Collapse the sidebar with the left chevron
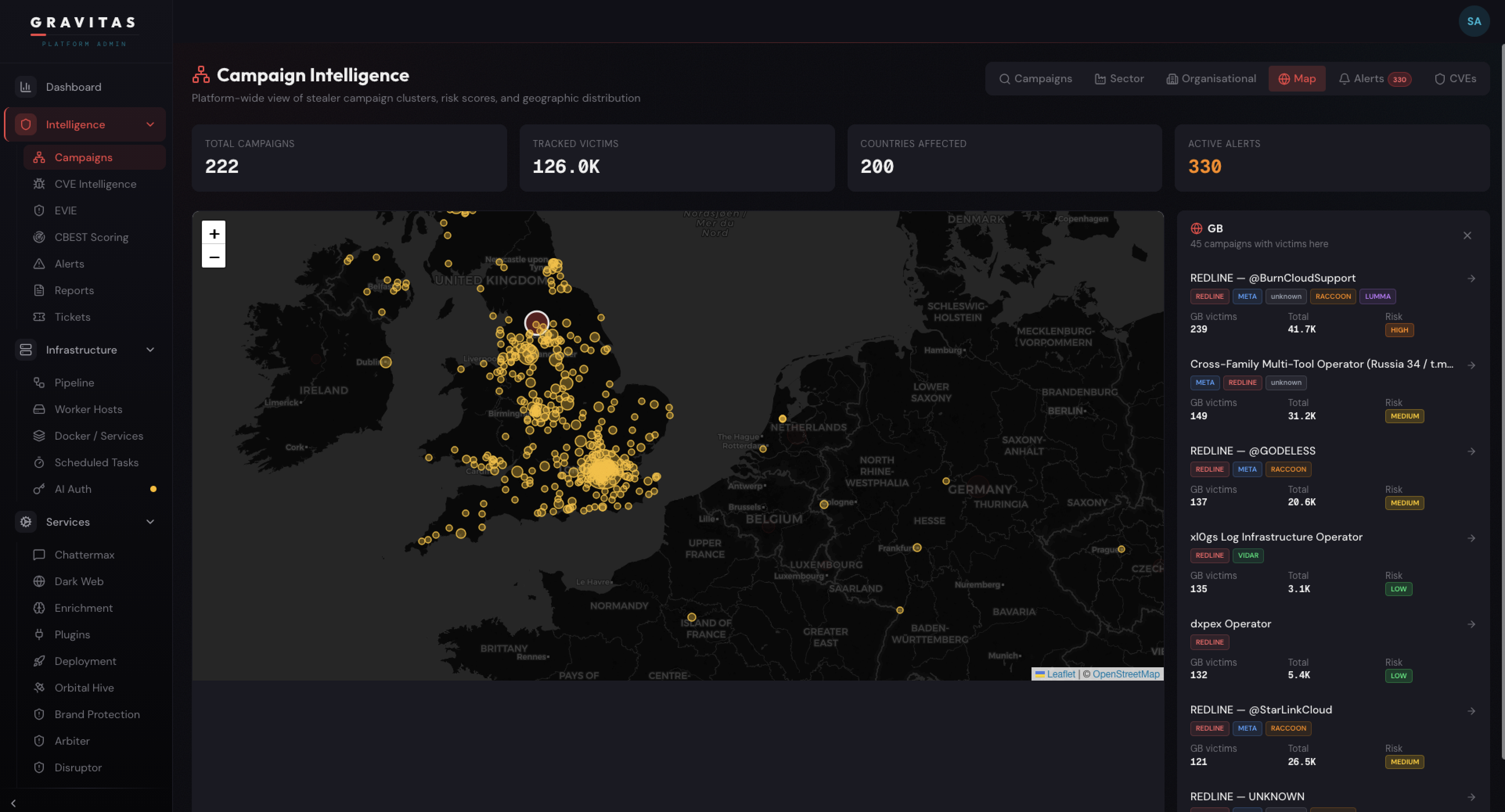The image size is (1505, 812). pyautogui.click(x=13, y=803)
